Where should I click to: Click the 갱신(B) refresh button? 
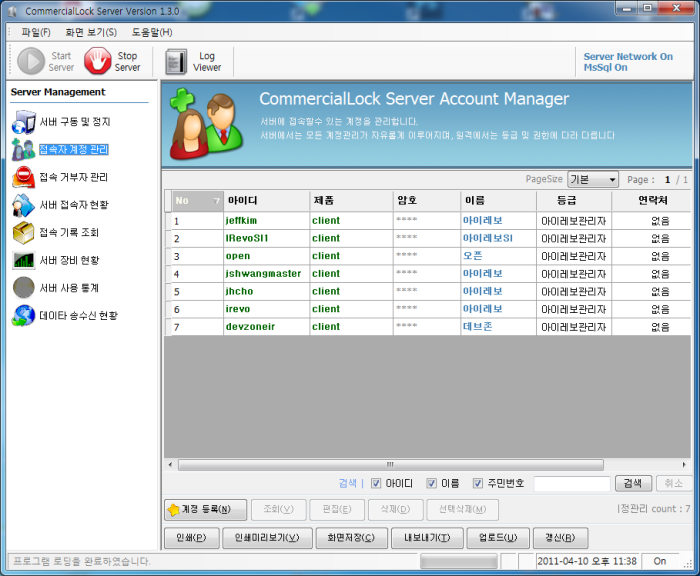pos(560,538)
